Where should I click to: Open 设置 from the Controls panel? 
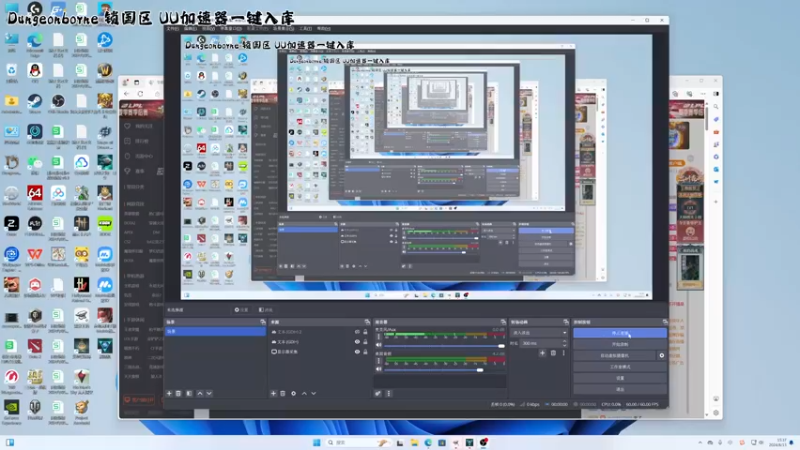(x=620, y=378)
